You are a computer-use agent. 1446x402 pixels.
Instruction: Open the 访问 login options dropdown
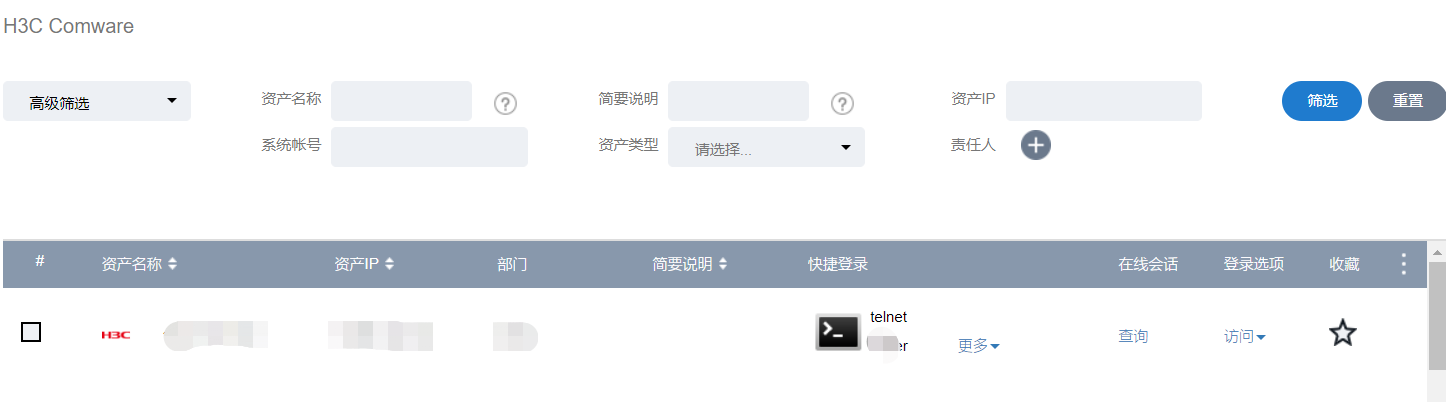click(1244, 337)
